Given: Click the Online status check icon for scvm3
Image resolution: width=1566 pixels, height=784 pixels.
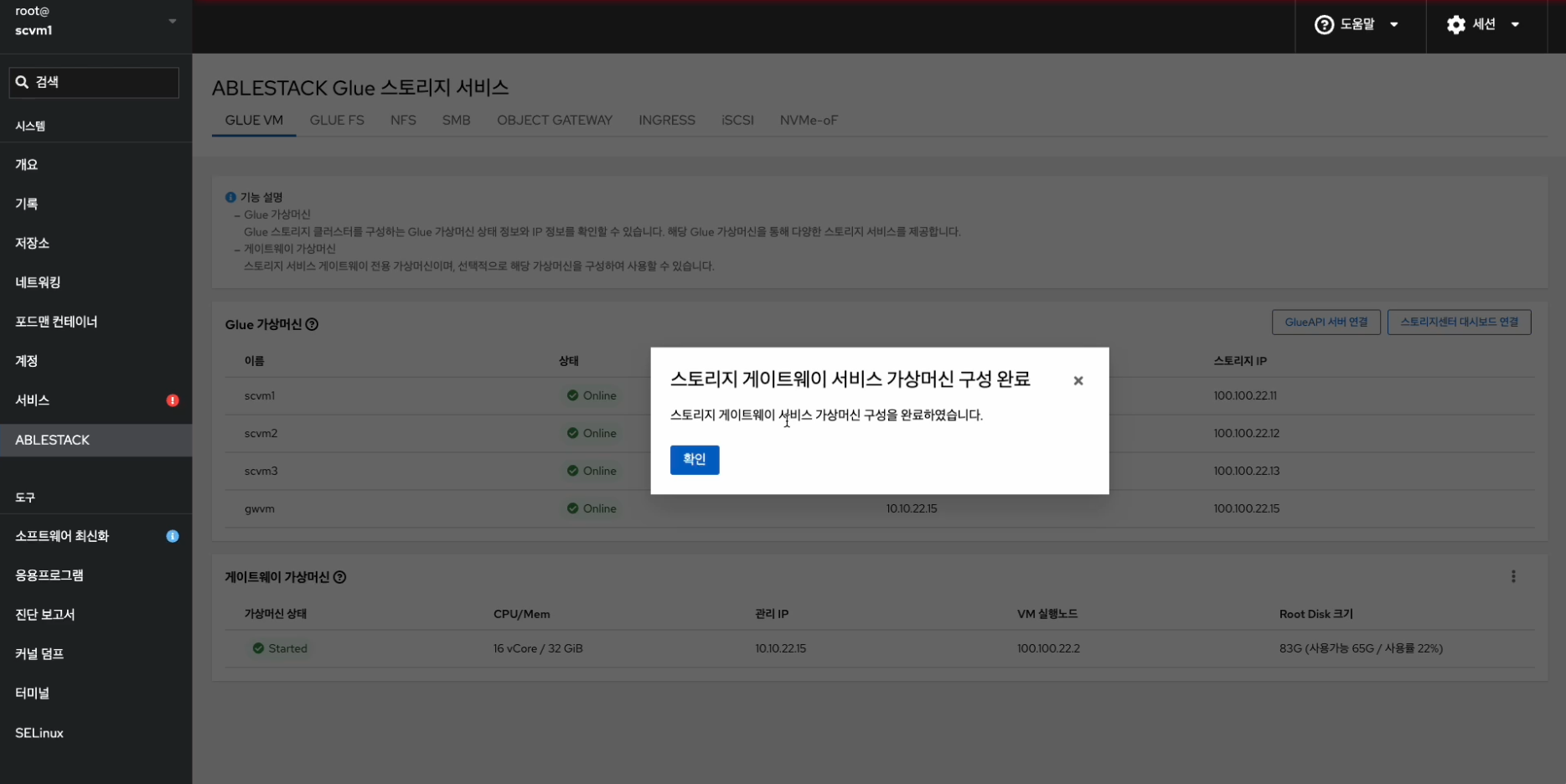Looking at the screenshot, I should click(x=572, y=472).
